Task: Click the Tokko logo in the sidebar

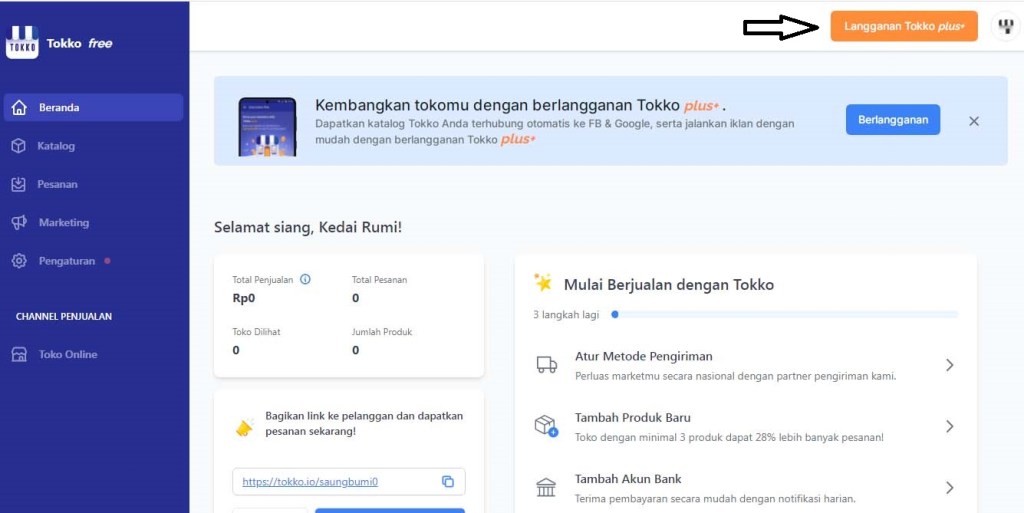Action: pyautogui.click(x=22, y=43)
